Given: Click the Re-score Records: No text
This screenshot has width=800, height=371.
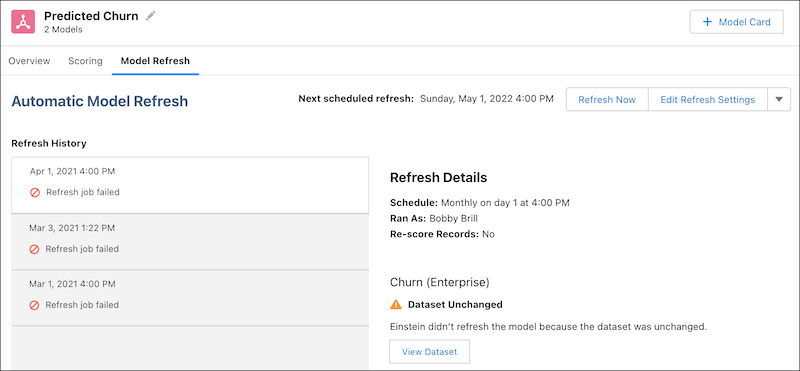Looking at the screenshot, I should [442, 234].
